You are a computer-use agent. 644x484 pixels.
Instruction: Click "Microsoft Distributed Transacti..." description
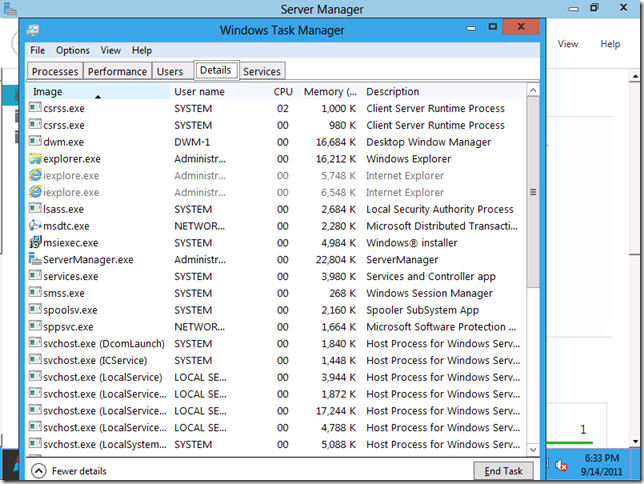pyautogui.click(x=442, y=226)
